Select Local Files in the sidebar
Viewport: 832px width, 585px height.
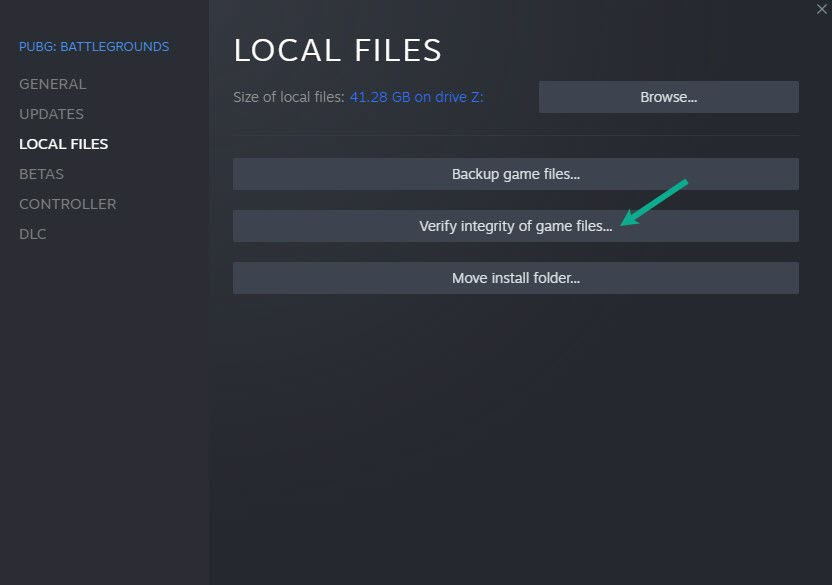pos(64,144)
